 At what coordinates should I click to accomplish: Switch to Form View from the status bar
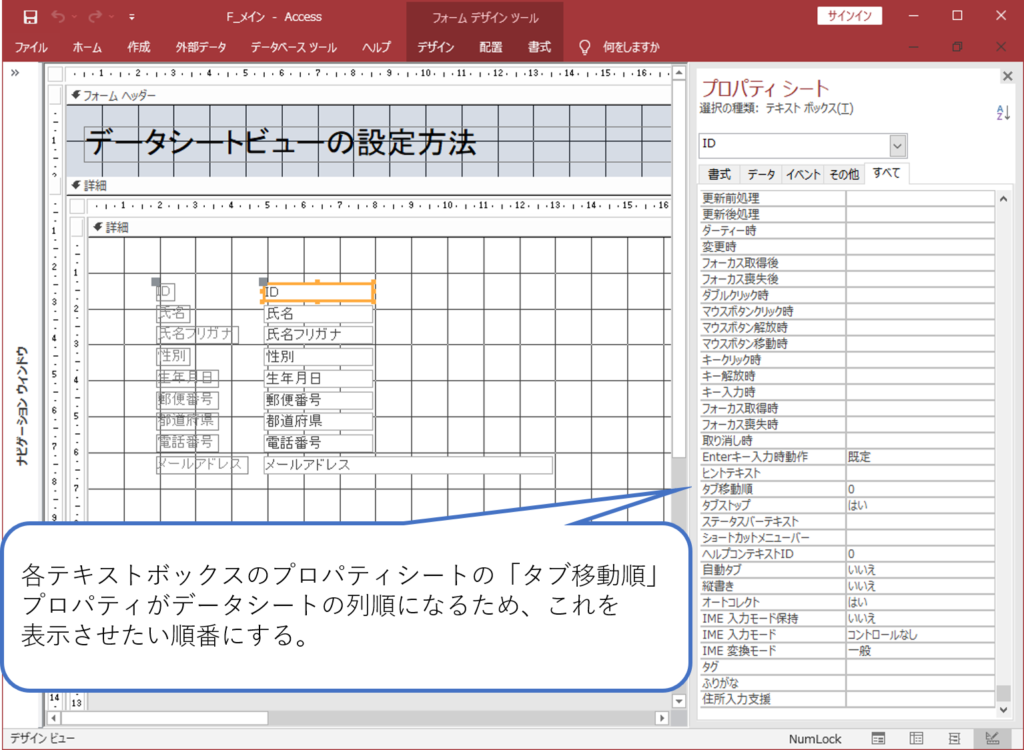(878, 738)
